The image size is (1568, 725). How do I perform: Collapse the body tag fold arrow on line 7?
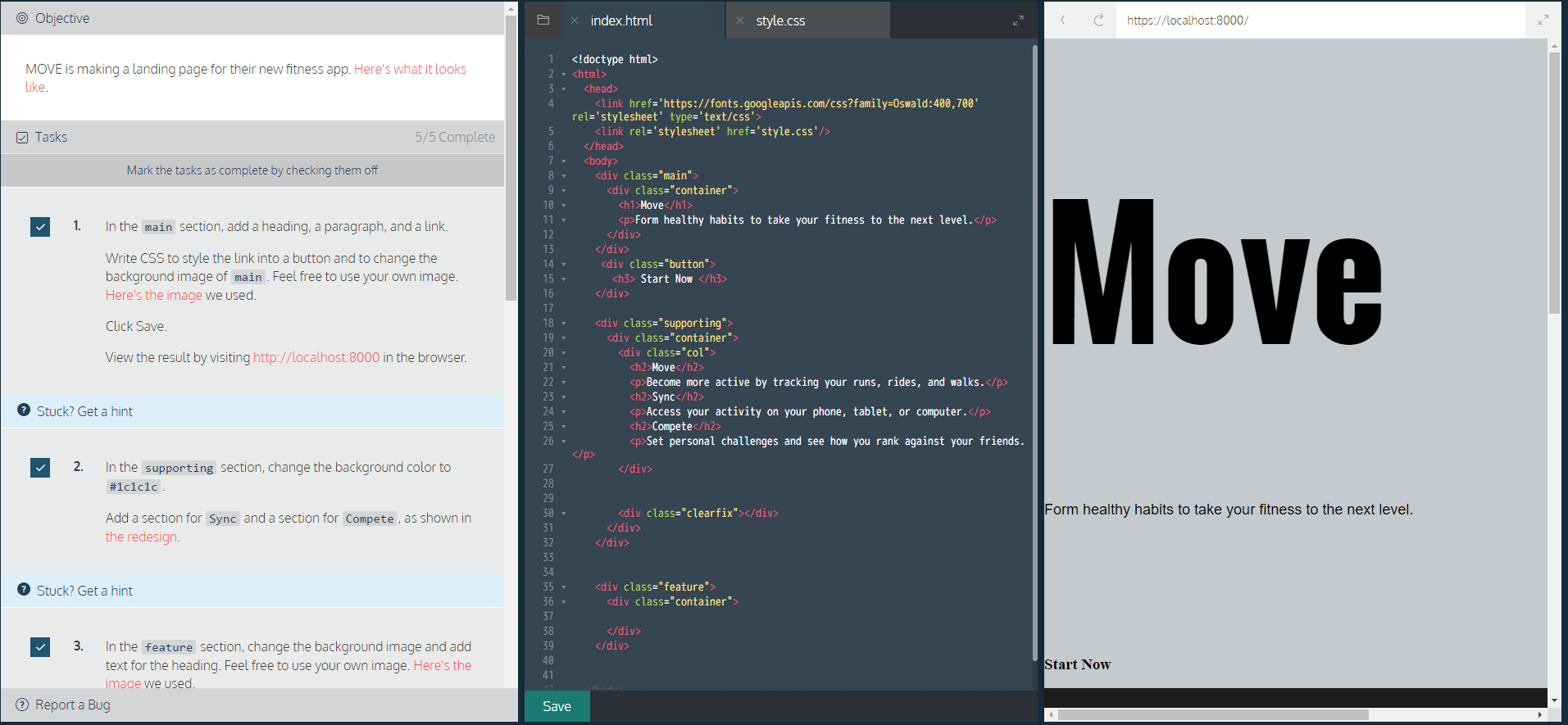point(564,161)
